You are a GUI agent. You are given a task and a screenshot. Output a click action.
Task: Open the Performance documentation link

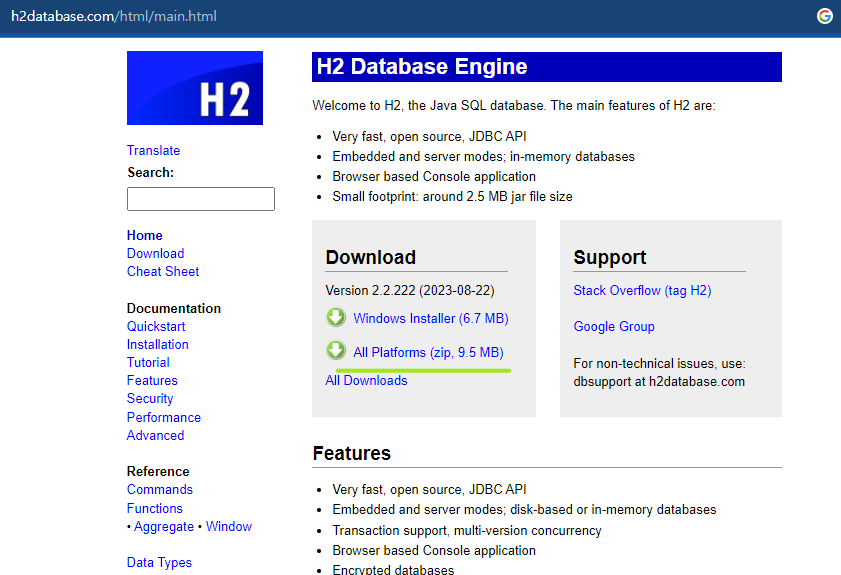(x=164, y=417)
